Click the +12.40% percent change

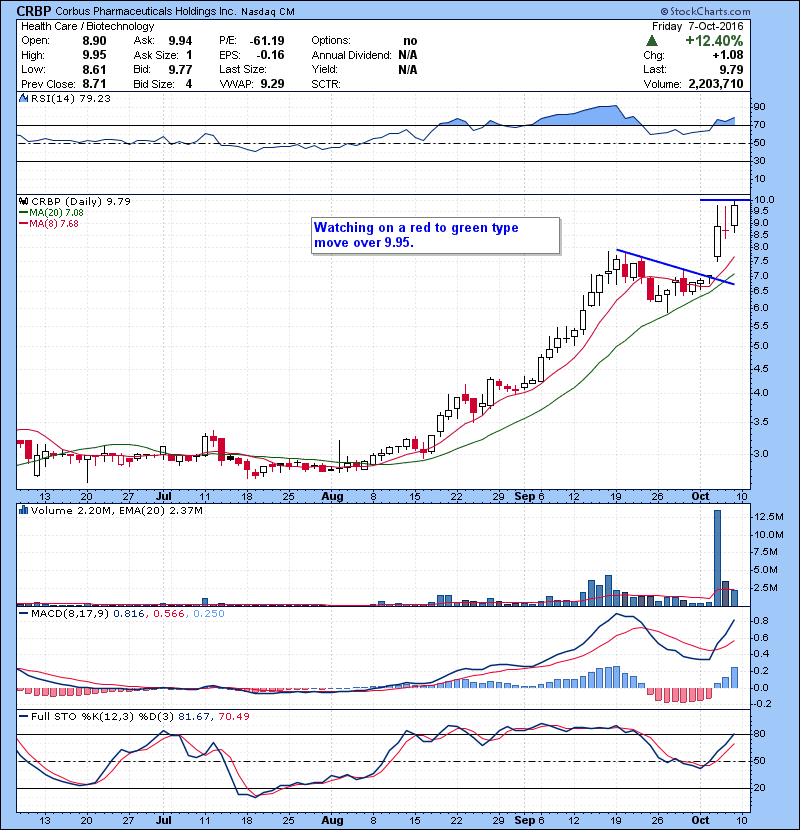(714, 41)
